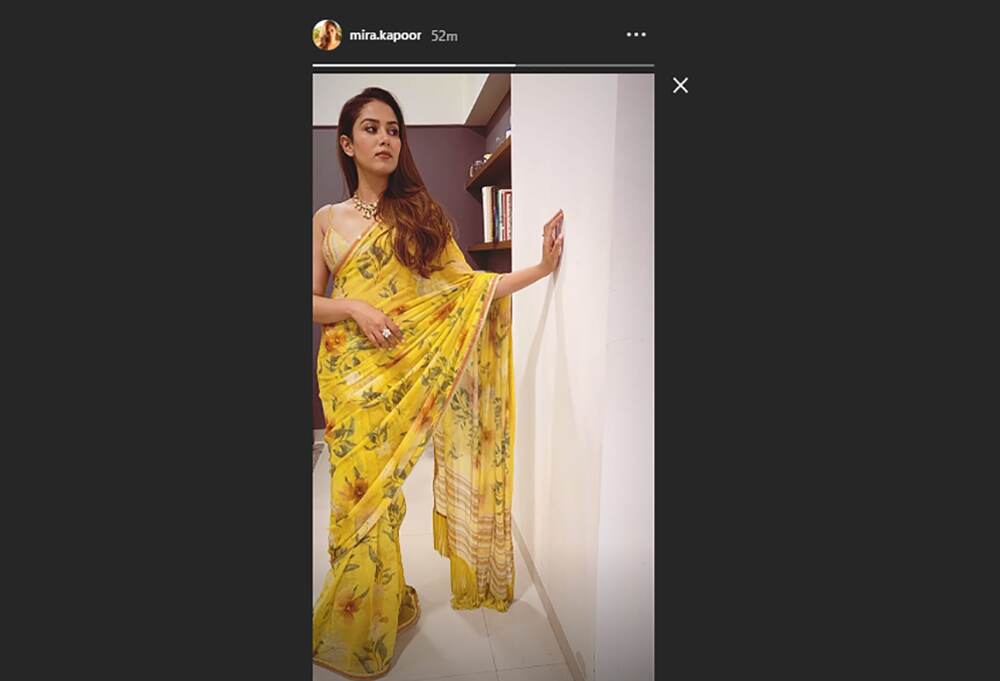Tap the glass jar on the upper shelf
The image size is (1000, 681).
476,167
